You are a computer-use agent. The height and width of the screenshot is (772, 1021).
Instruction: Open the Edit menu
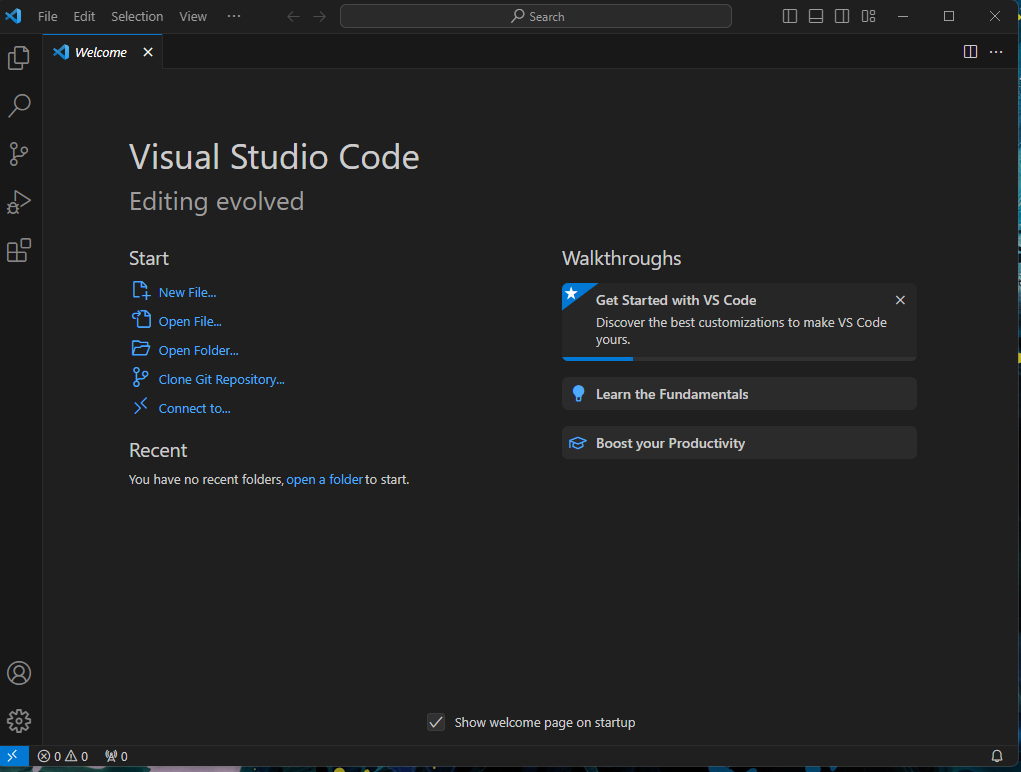pos(84,16)
